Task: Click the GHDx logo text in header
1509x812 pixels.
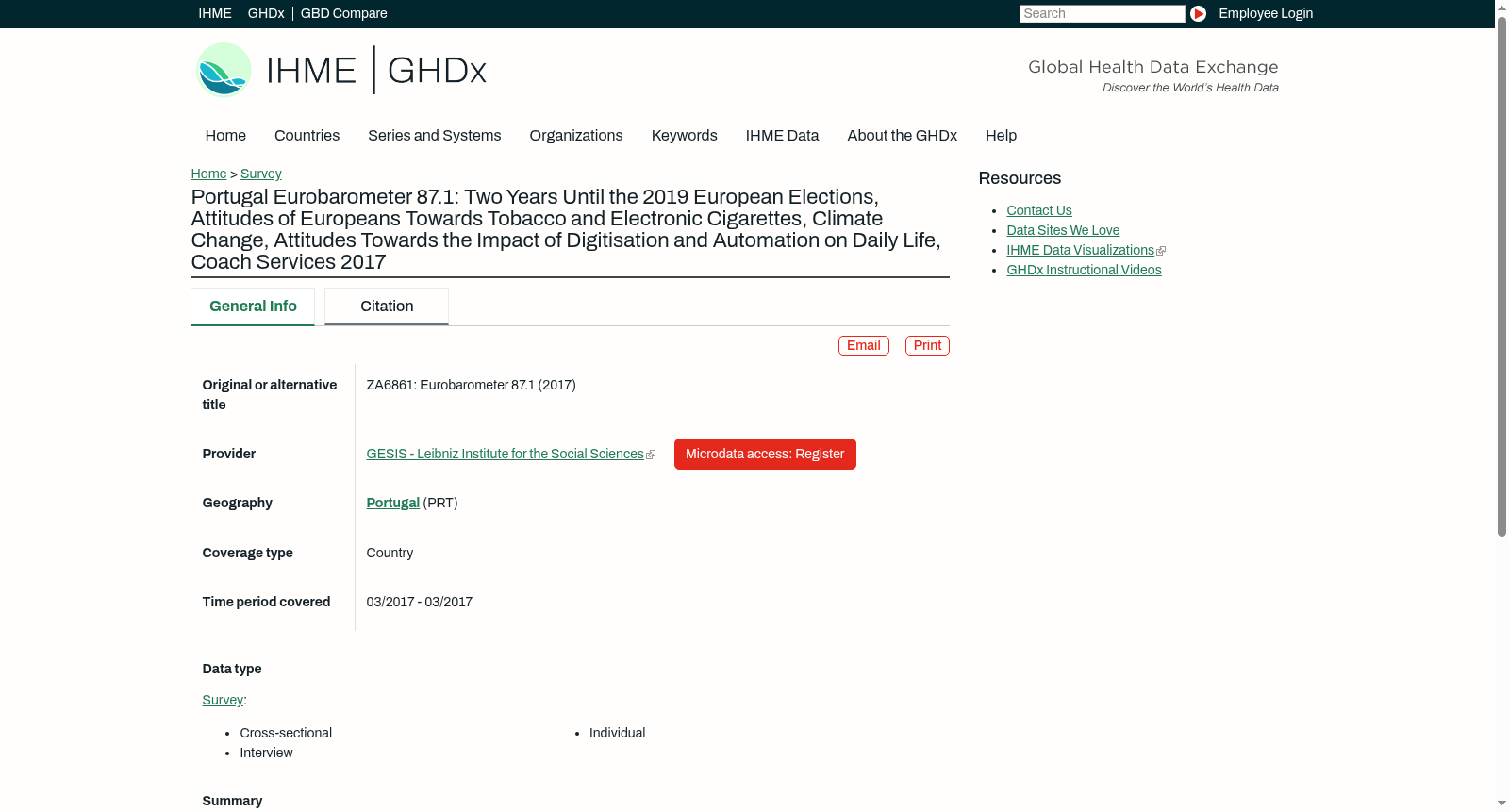Action: pos(437,71)
